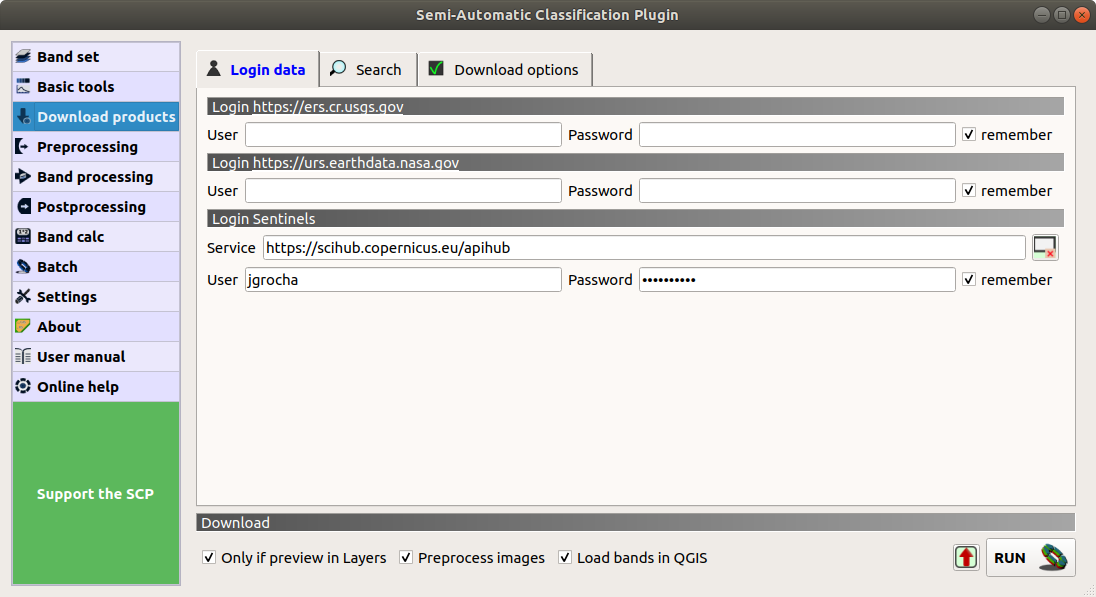Click the red arrow export links icon

pos(965,558)
